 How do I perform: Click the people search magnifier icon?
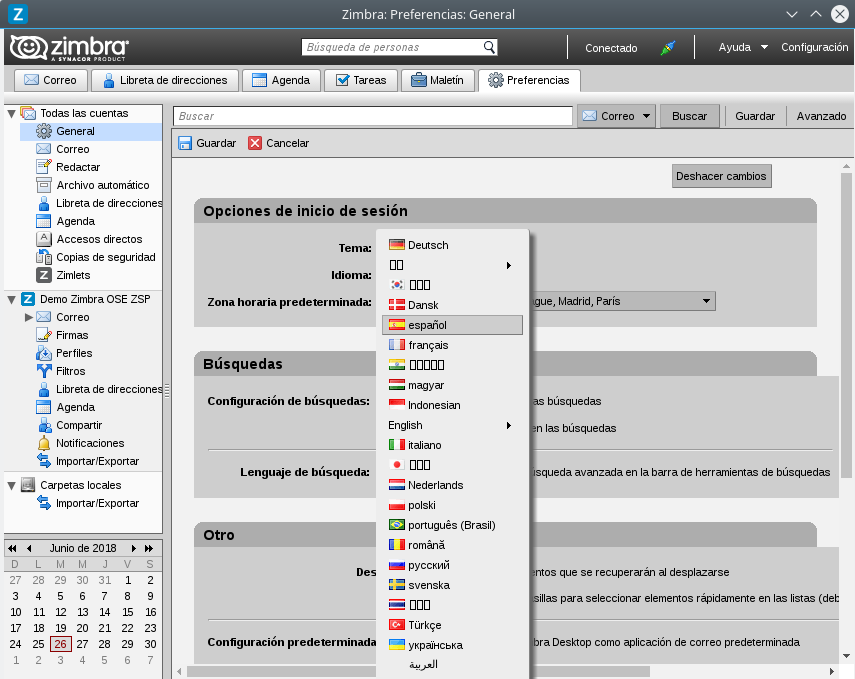489,47
